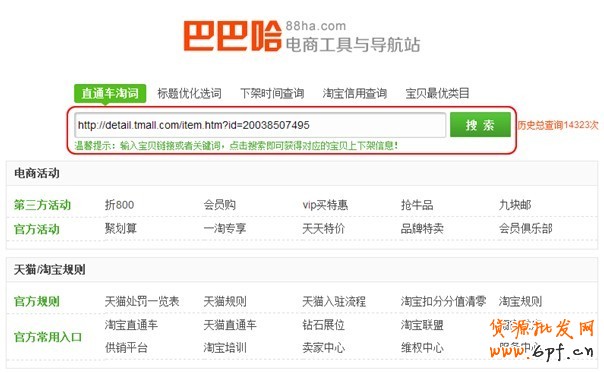Visit the 会员俱乐部 link
Image resolution: width=604 pixels, height=373 pixels.
(x=525, y=229)
